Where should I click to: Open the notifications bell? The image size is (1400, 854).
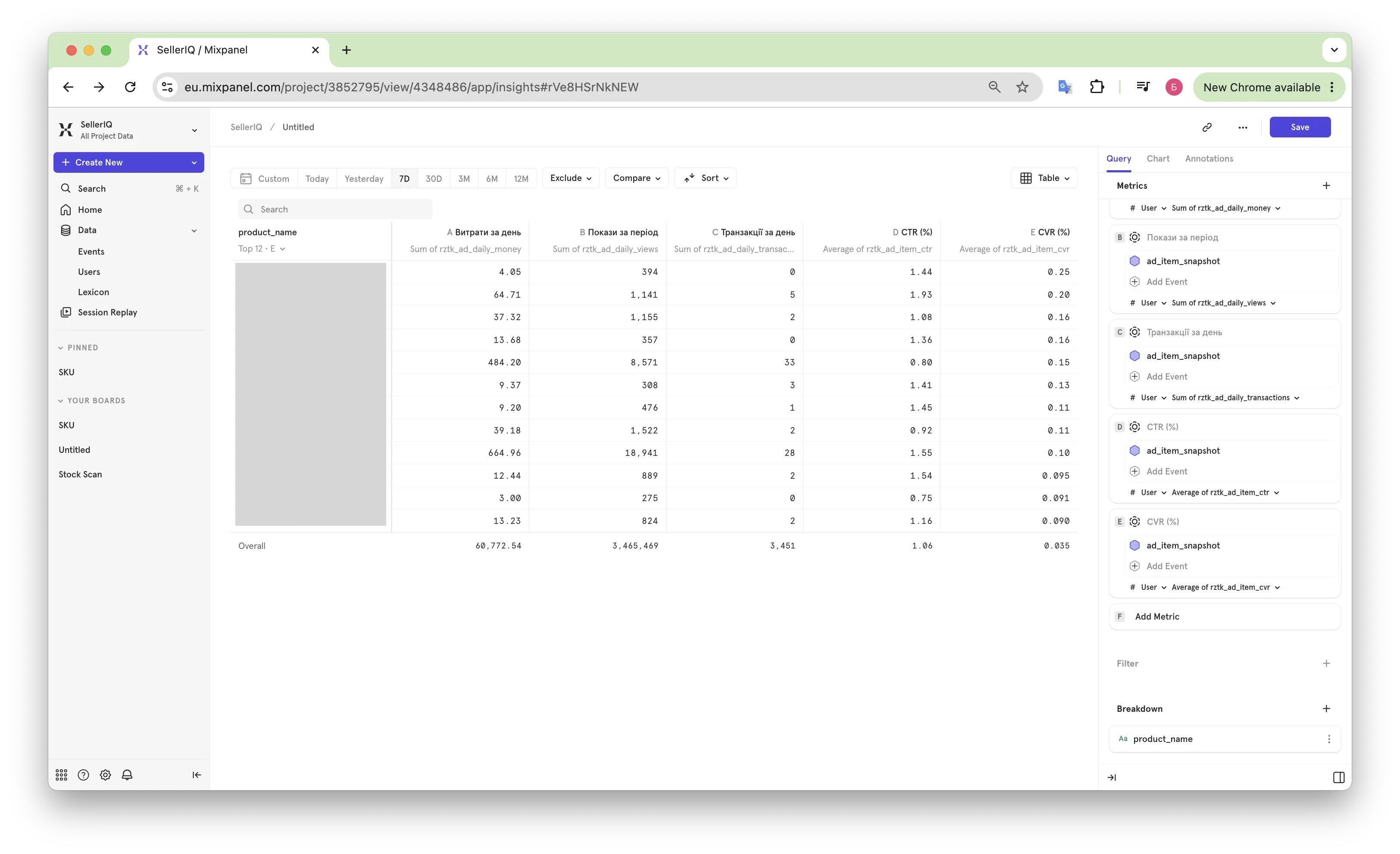(x=127, y=775)
